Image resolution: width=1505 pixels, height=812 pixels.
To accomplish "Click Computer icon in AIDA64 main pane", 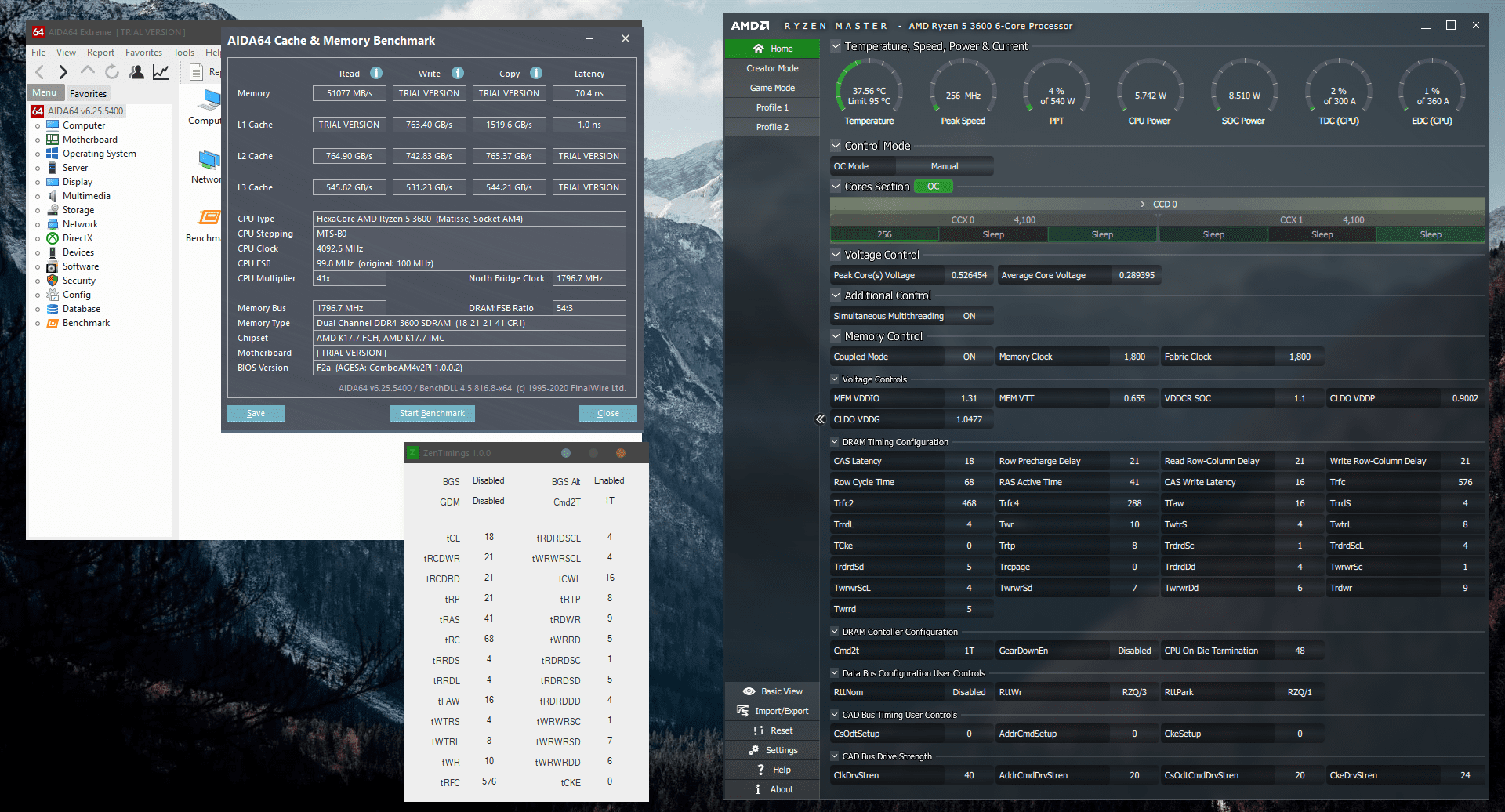I will click(208, 100).
